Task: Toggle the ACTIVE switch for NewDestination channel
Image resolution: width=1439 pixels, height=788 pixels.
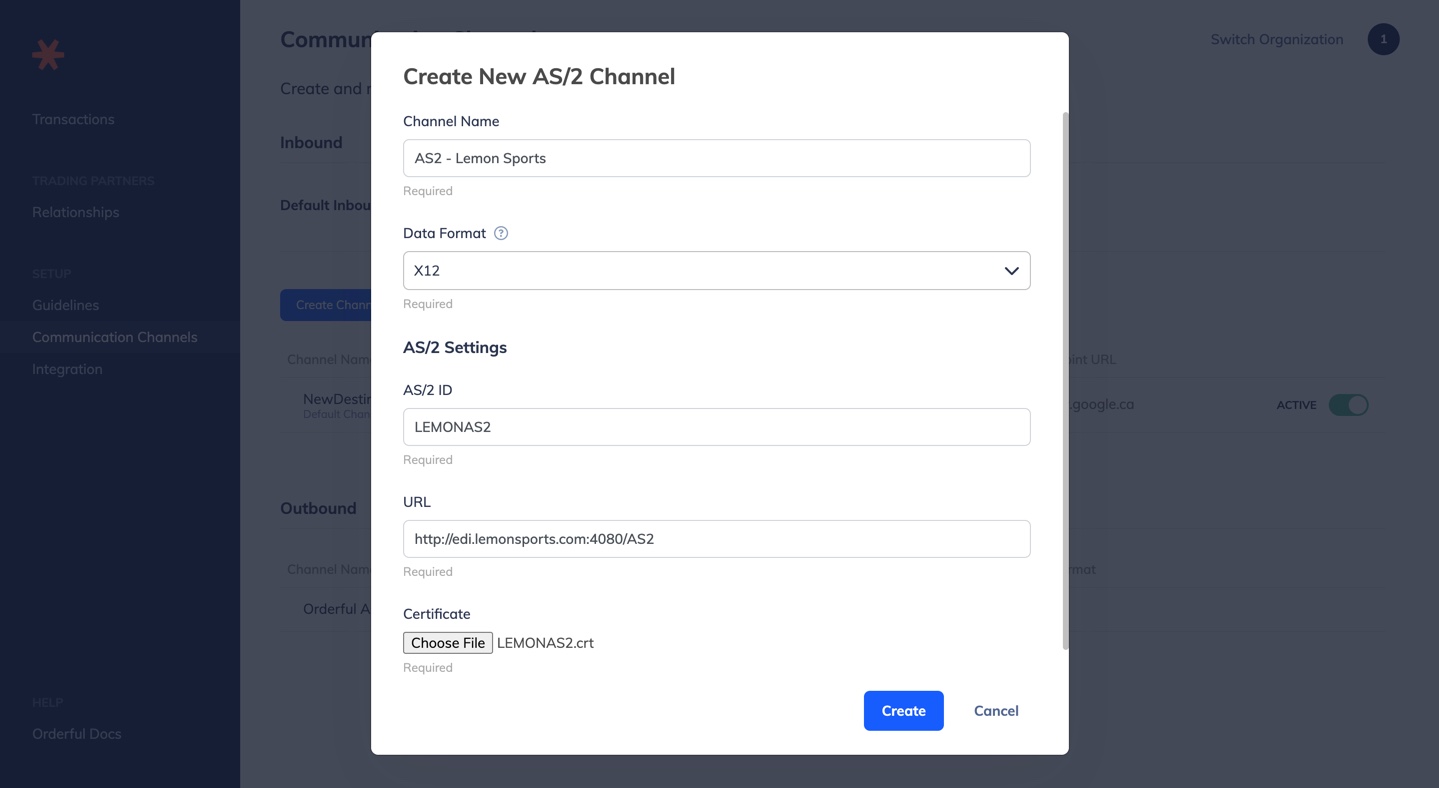Action: click(1348, 405)
